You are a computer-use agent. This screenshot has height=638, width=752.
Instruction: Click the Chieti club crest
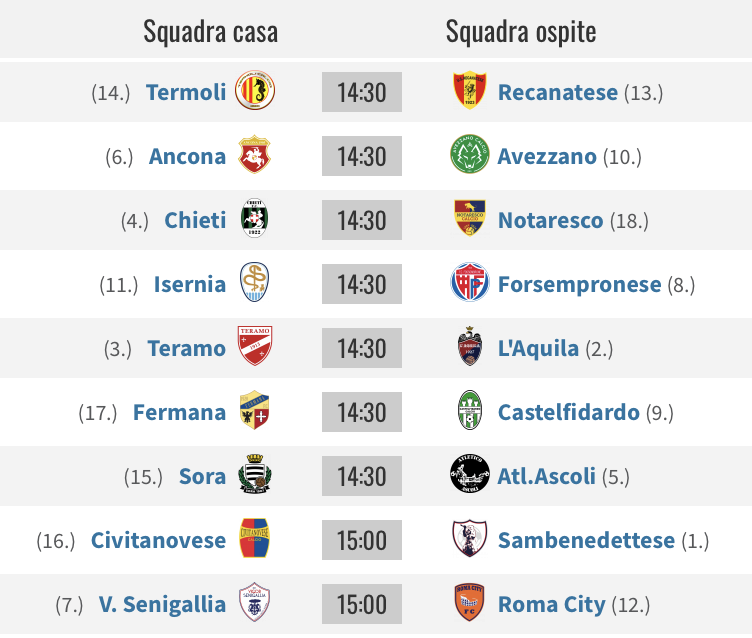(x=255, y=218)
